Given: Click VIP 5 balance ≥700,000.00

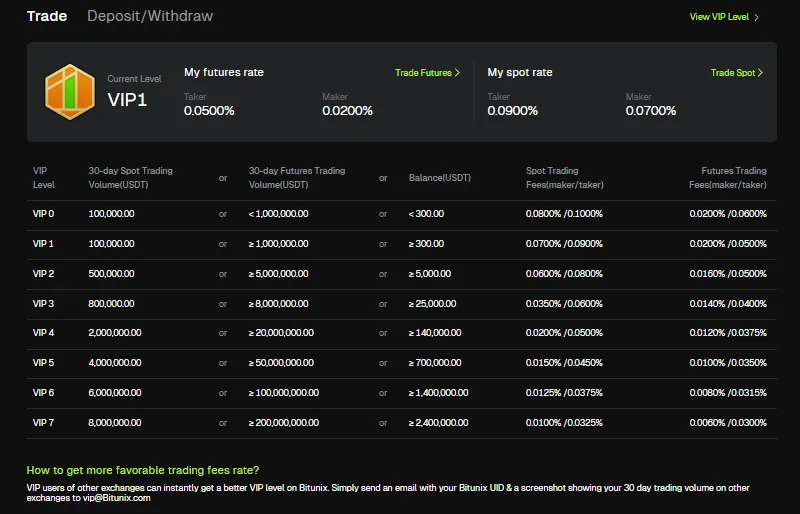Looking at the screenshot, I should tap(435, 363).
